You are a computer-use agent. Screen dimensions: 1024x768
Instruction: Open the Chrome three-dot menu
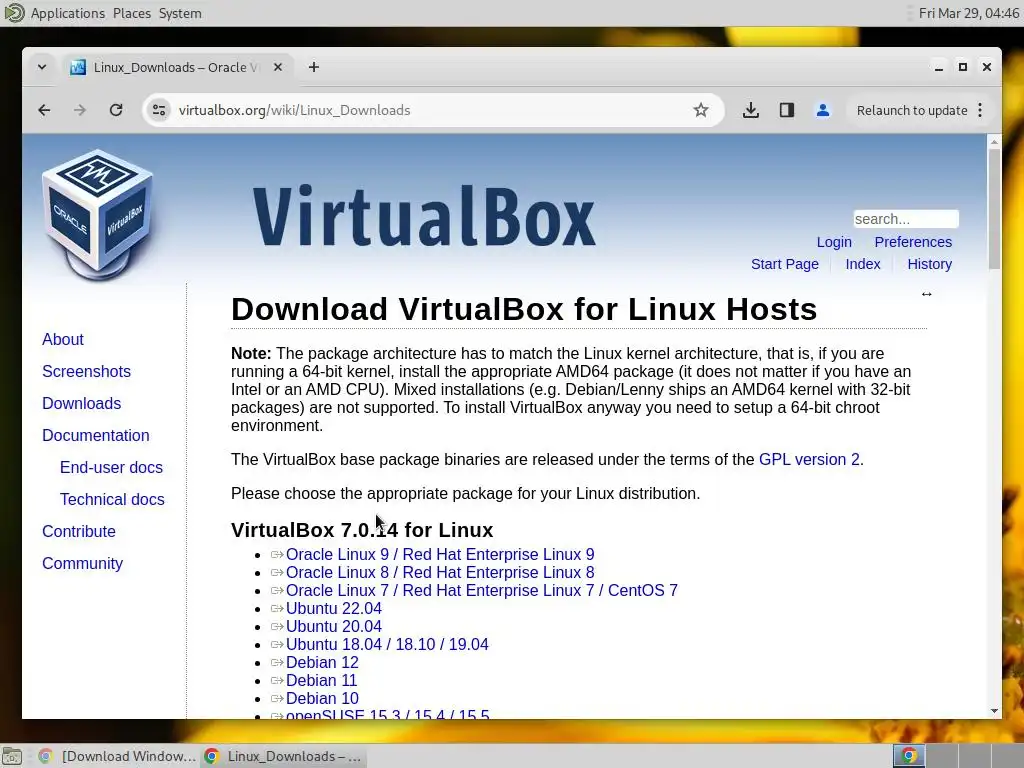click(980, 110)
